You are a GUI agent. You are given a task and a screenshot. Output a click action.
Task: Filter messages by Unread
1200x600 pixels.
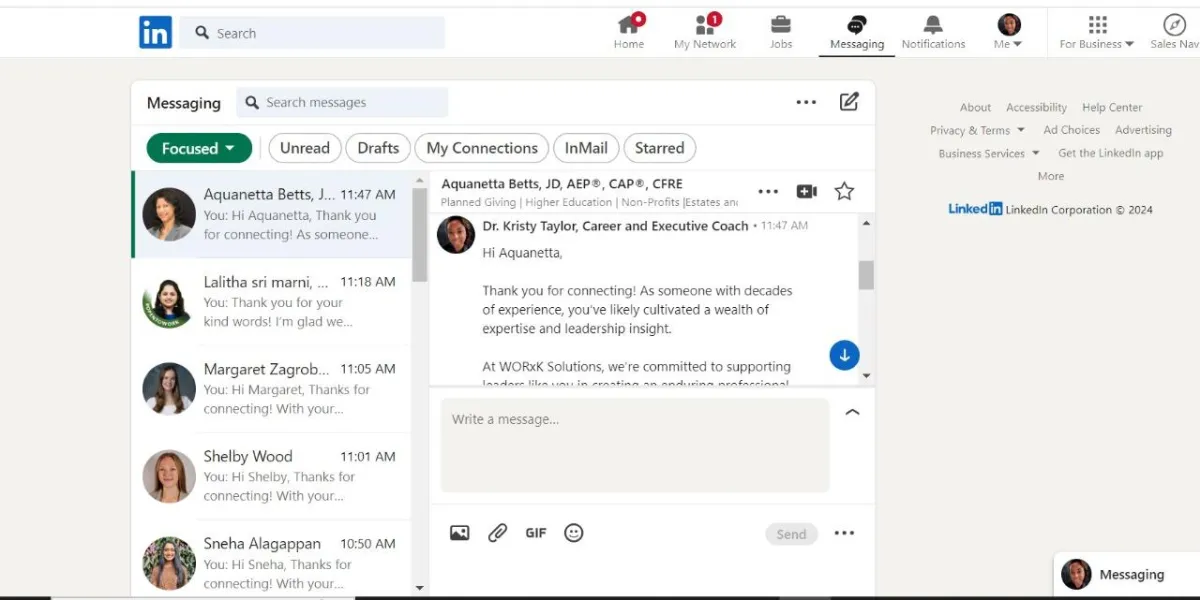(305, 148)
